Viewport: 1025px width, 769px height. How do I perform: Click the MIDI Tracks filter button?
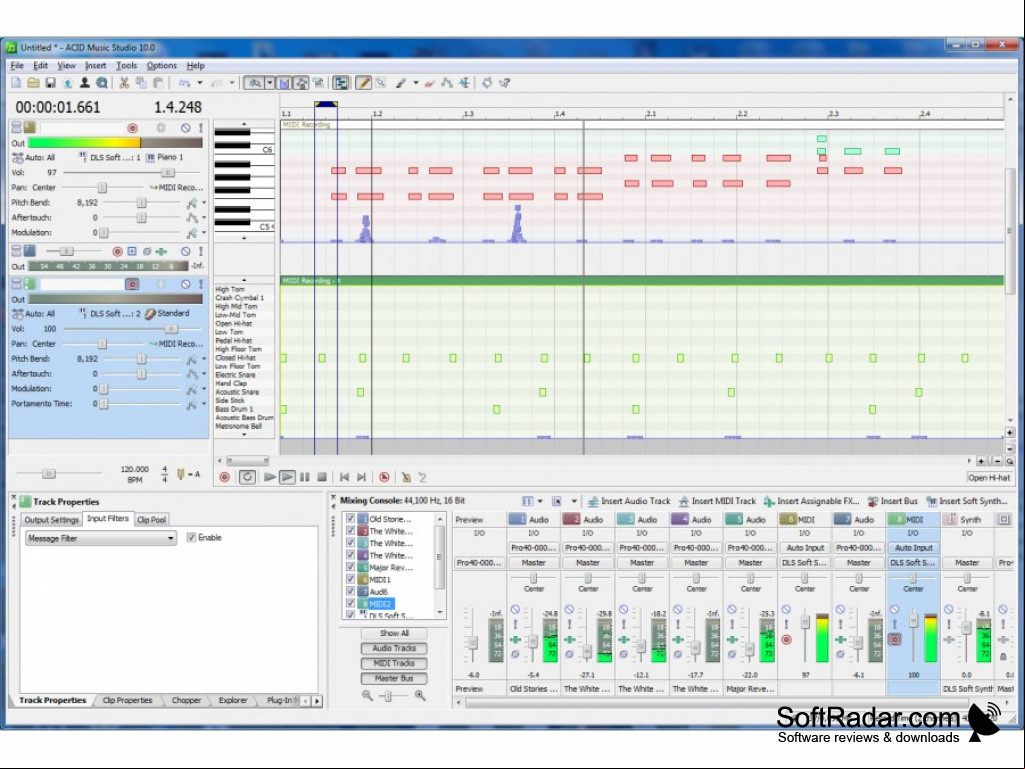(394, 663)
